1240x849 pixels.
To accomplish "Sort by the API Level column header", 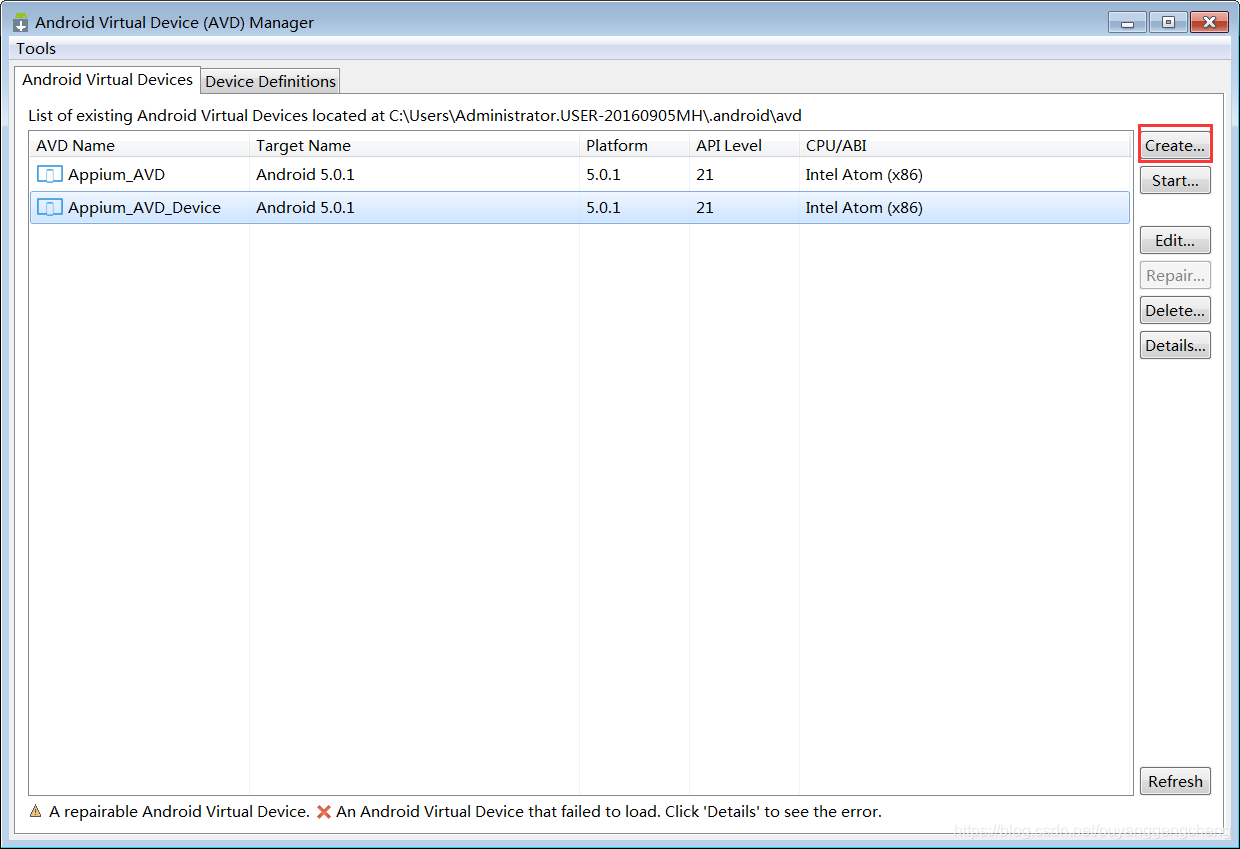I will (744, 145).
